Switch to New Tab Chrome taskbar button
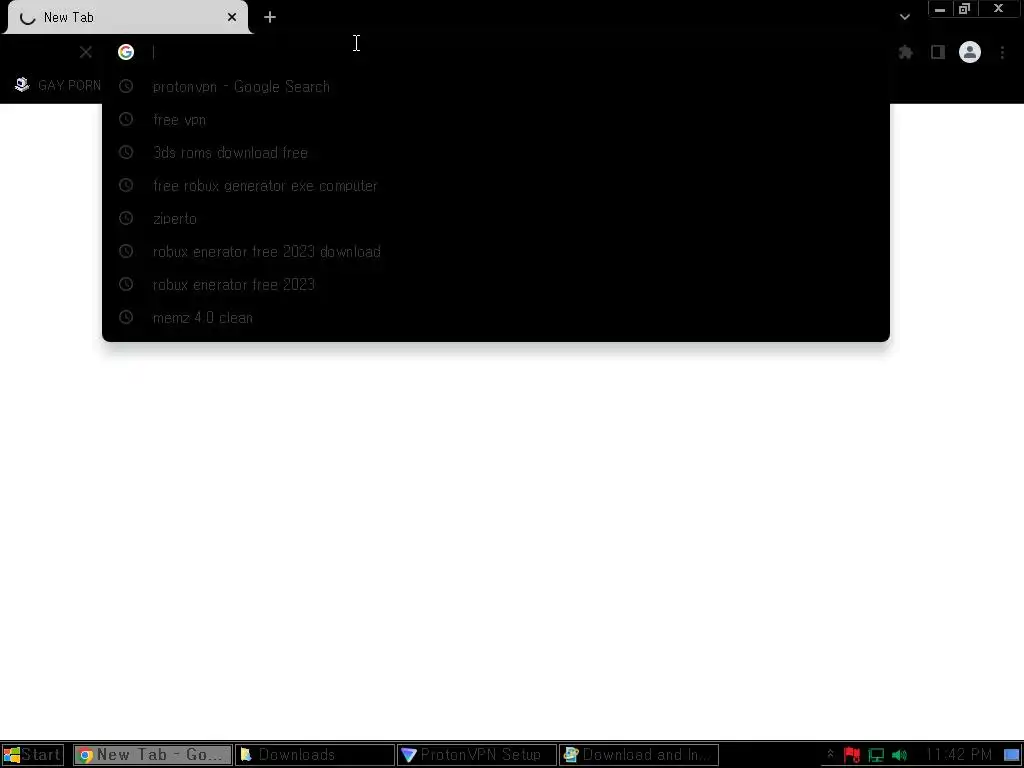The height and width of the screenshot is (768, 1024). (153, 755)
